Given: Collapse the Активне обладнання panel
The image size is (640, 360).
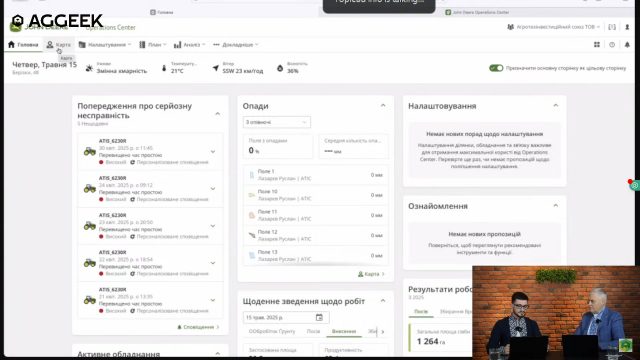Looking at the screenshot, I should (x=218, y=353).
